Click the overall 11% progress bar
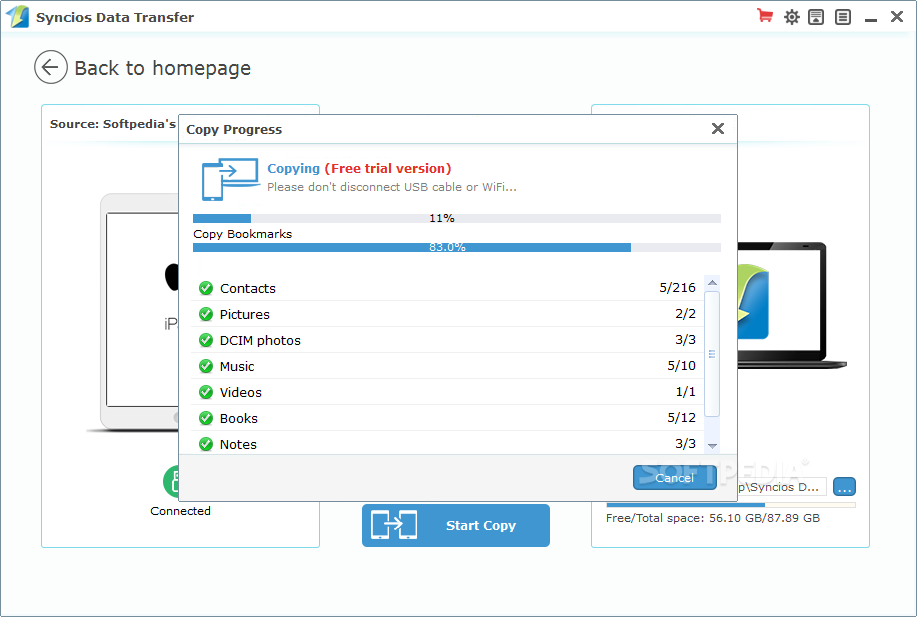917x617 pixels. 457,218
